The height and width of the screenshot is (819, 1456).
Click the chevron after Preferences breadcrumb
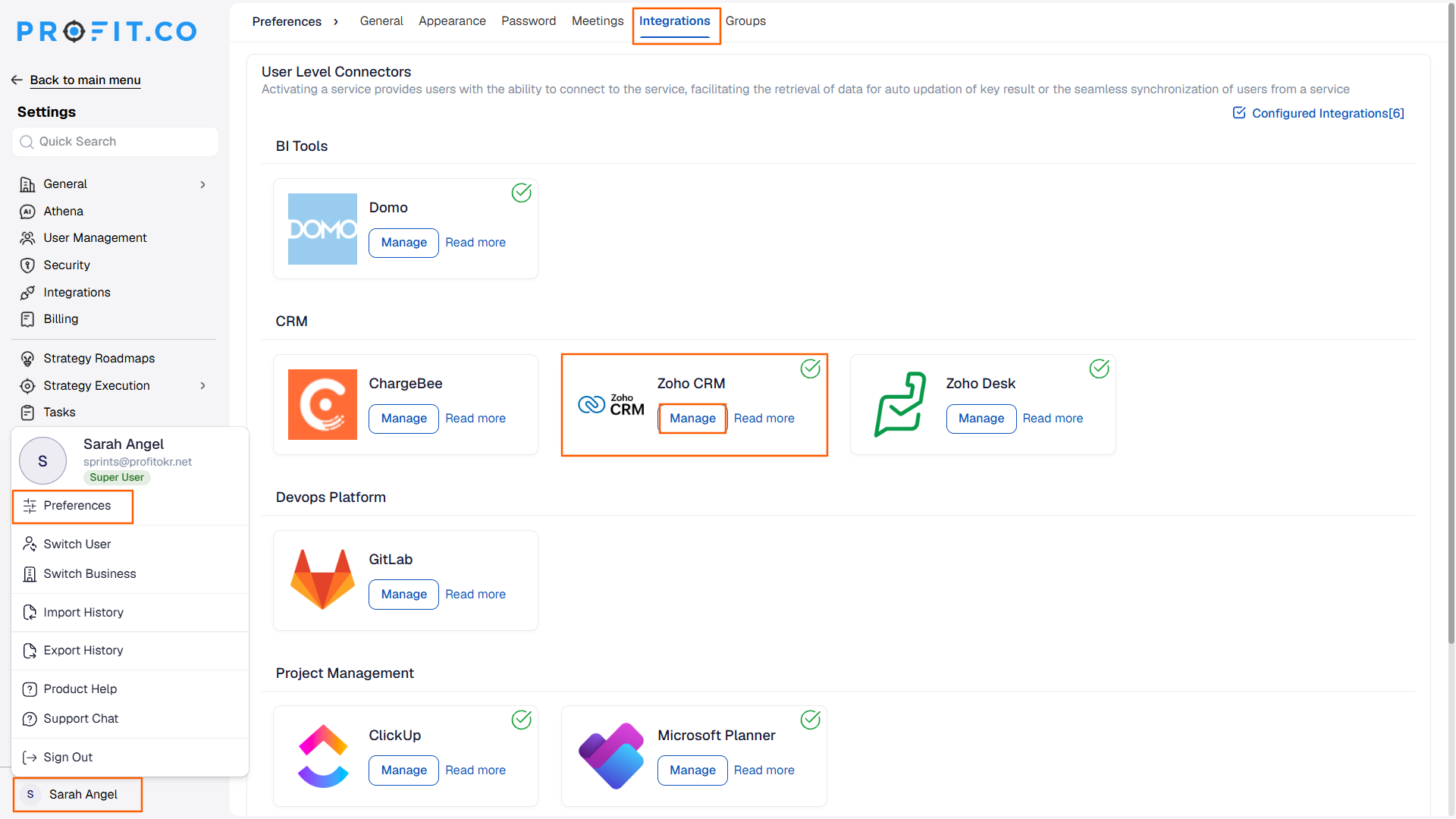(x=336, y=22)
